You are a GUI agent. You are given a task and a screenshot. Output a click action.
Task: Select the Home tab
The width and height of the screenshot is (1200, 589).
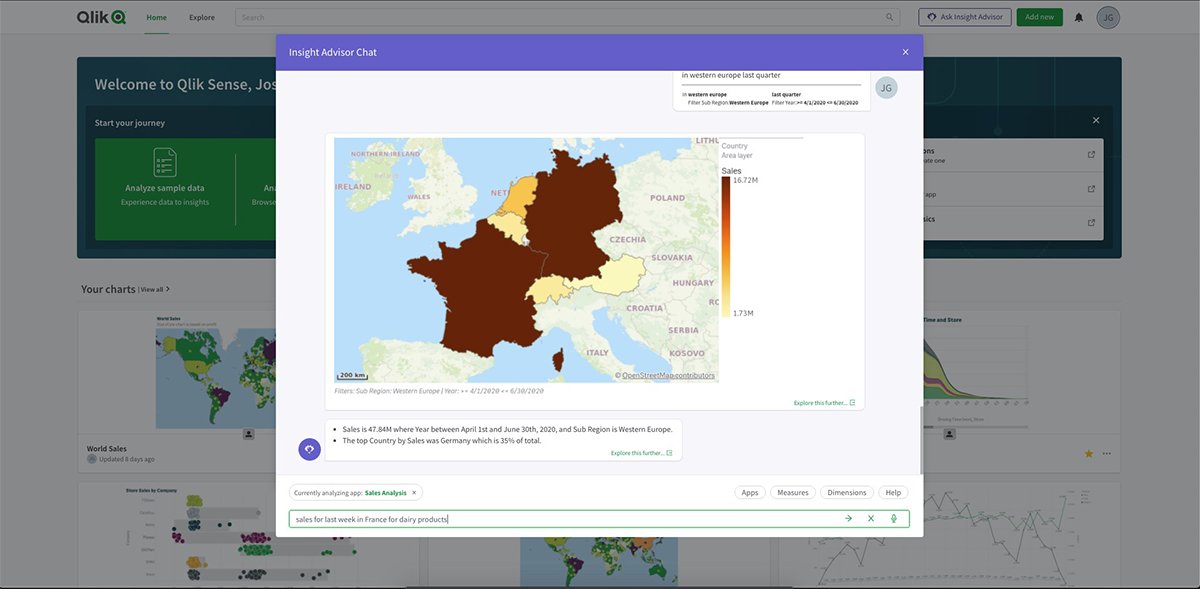coord(156,16)
